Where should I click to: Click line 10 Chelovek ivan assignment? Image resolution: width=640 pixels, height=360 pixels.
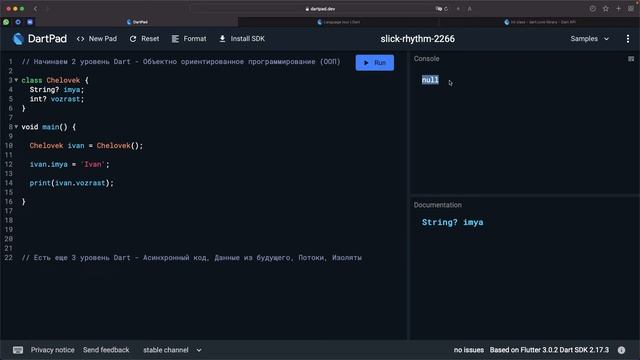tap(86, 145)
